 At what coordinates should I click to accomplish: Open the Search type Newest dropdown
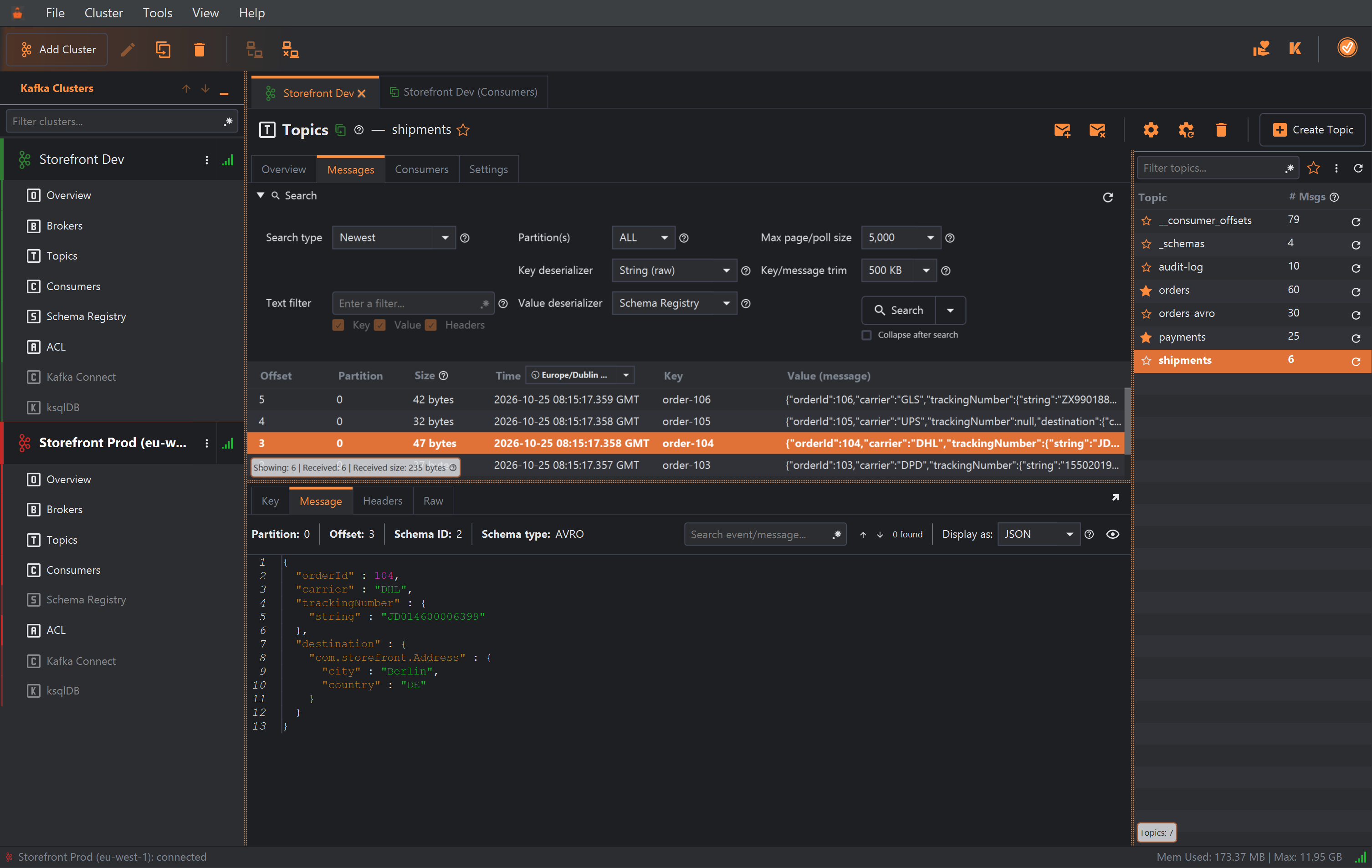click(394, 238)
